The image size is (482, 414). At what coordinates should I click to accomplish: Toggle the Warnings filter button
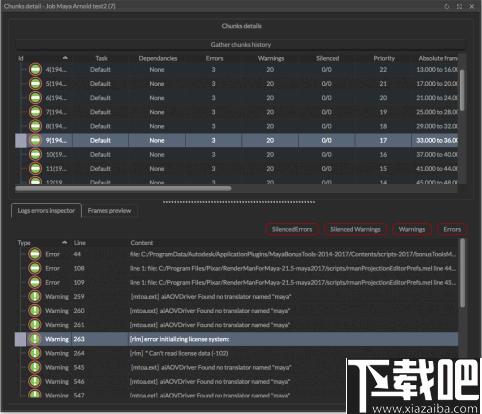[412, 229]
